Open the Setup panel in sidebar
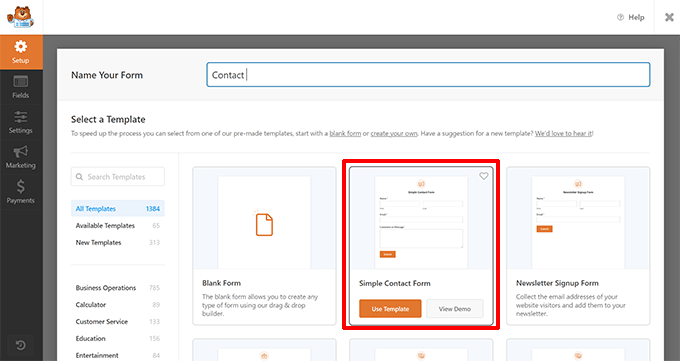Screen dimensions: 680x361 click(x=21, y=52)
